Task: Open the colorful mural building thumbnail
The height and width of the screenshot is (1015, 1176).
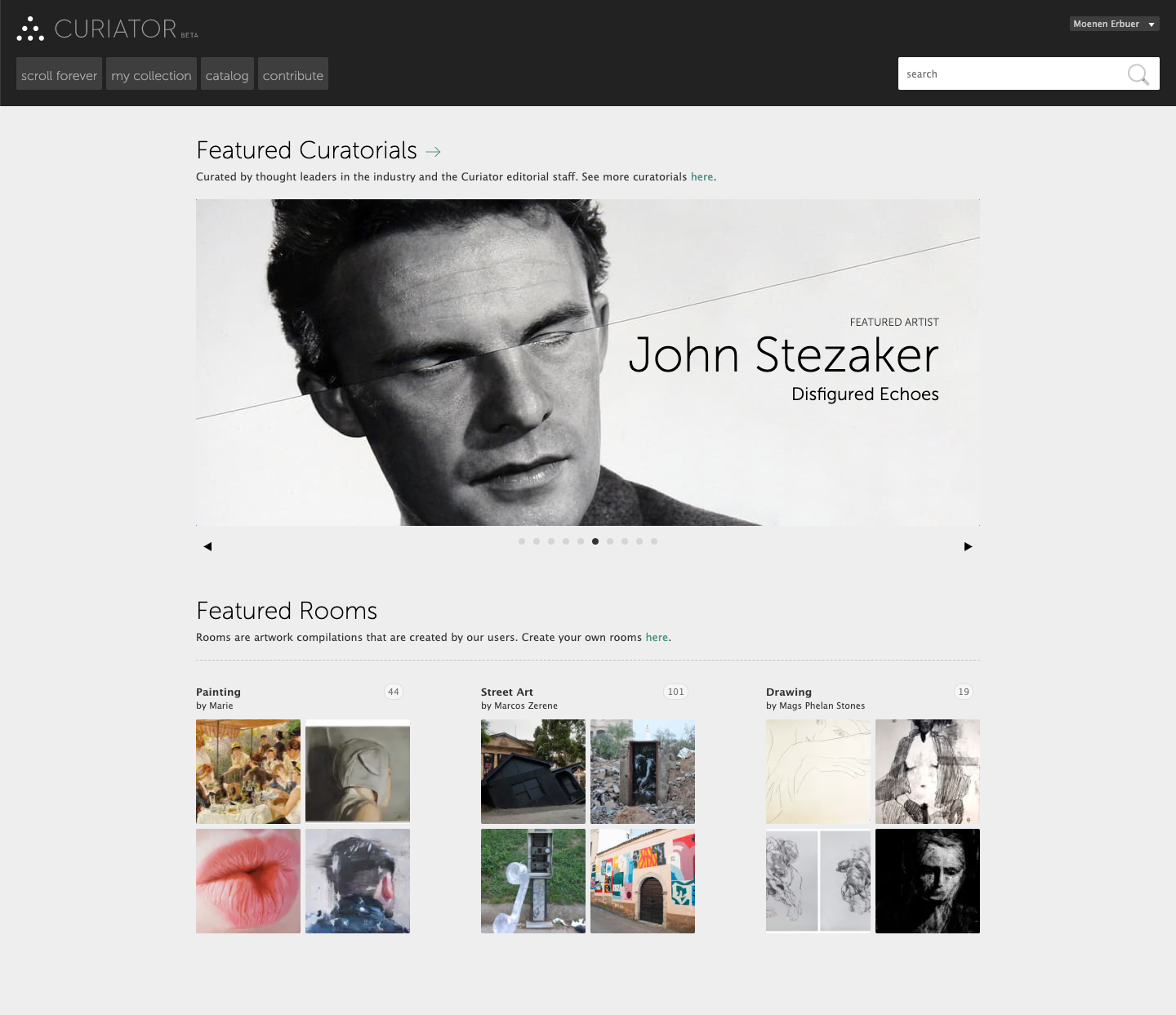Action: 643,881
